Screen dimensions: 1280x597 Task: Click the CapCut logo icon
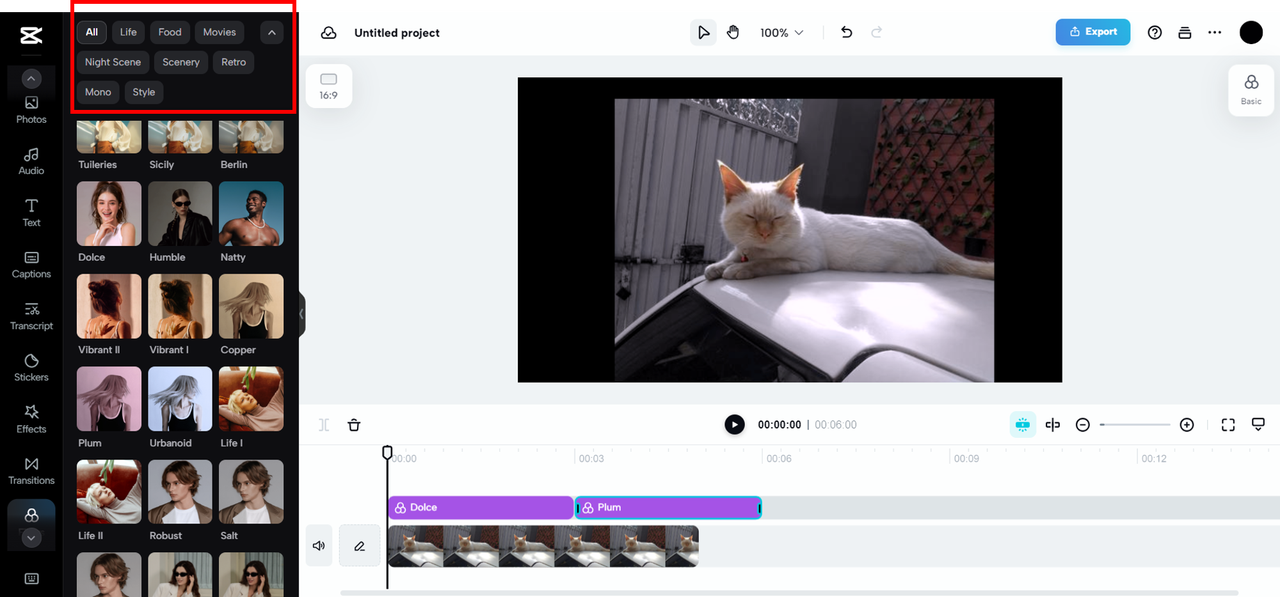coord(30,36)
